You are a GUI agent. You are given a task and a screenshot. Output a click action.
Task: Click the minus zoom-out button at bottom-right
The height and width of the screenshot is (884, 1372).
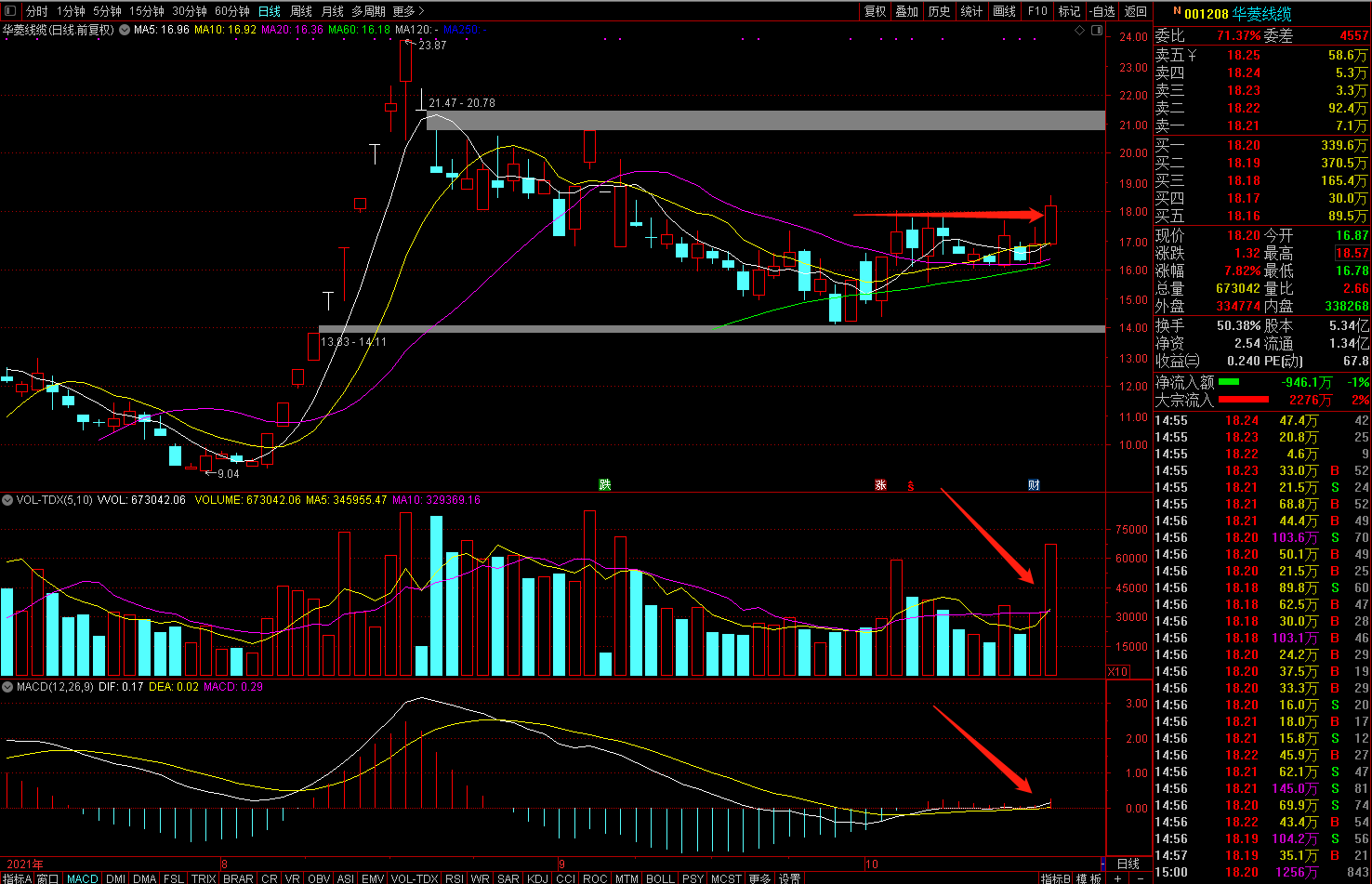1141,878
